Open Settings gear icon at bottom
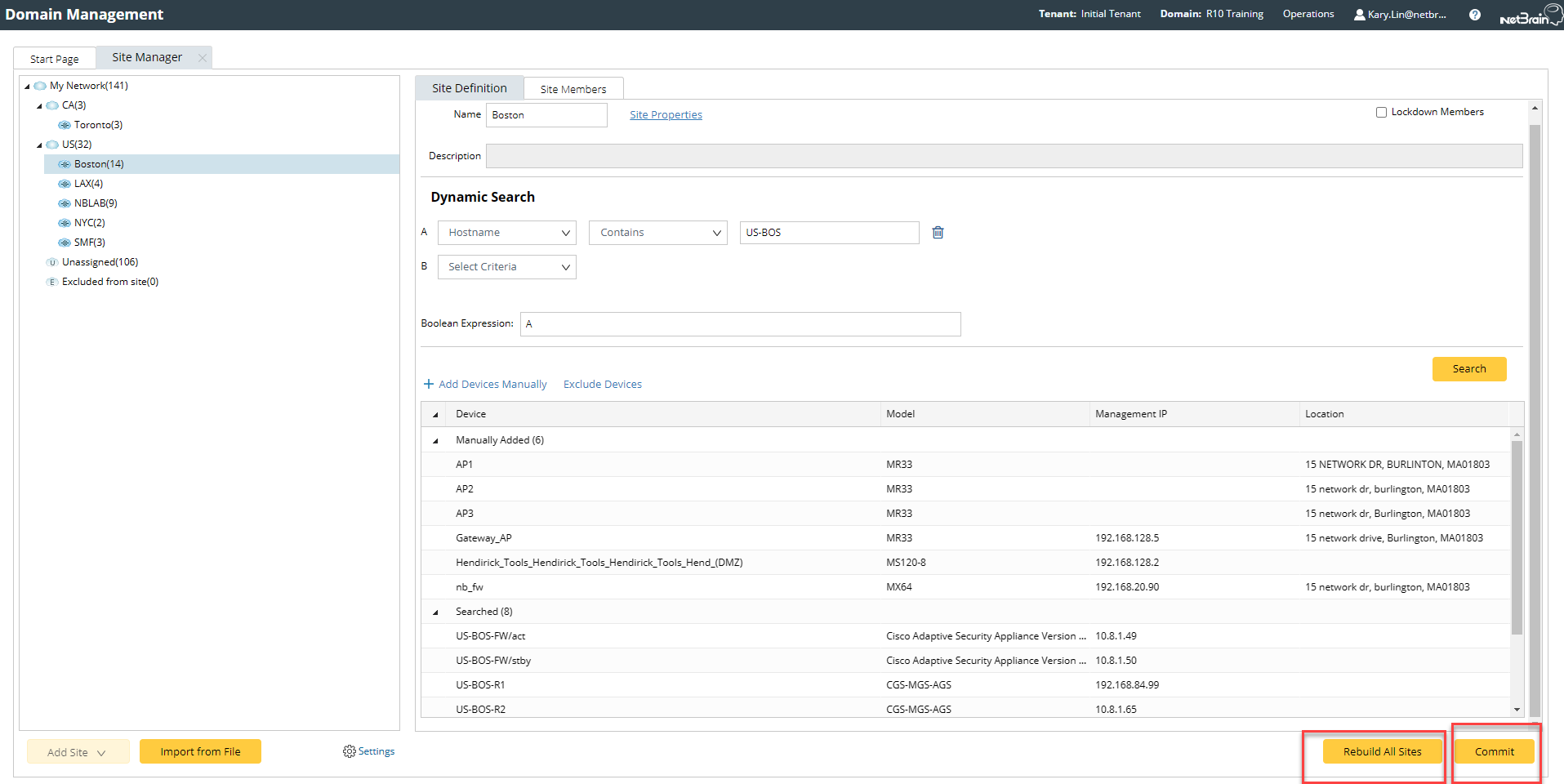 pyautogui.click(x=350, y=751)
